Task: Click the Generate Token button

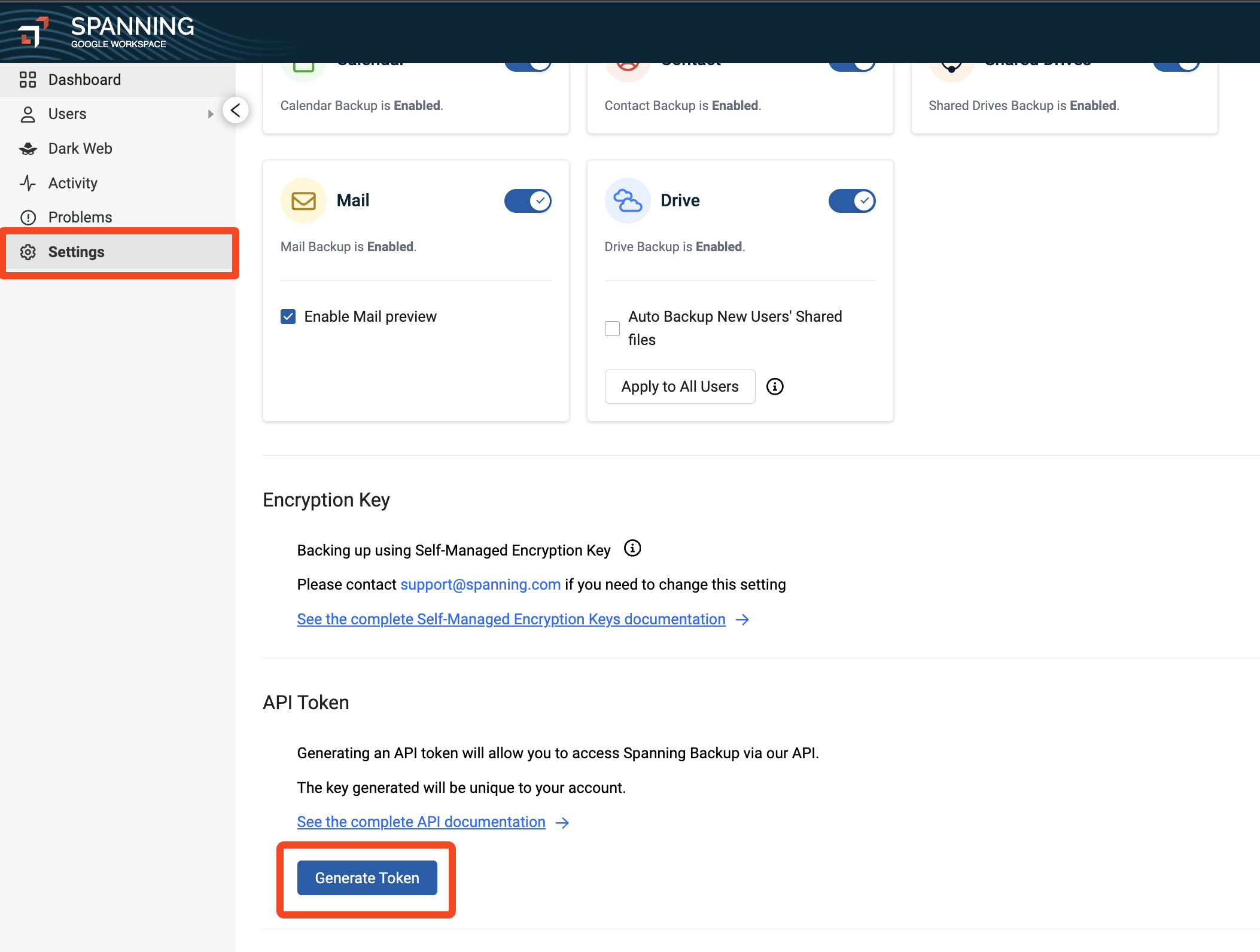Action: click(x=367, y=878)
